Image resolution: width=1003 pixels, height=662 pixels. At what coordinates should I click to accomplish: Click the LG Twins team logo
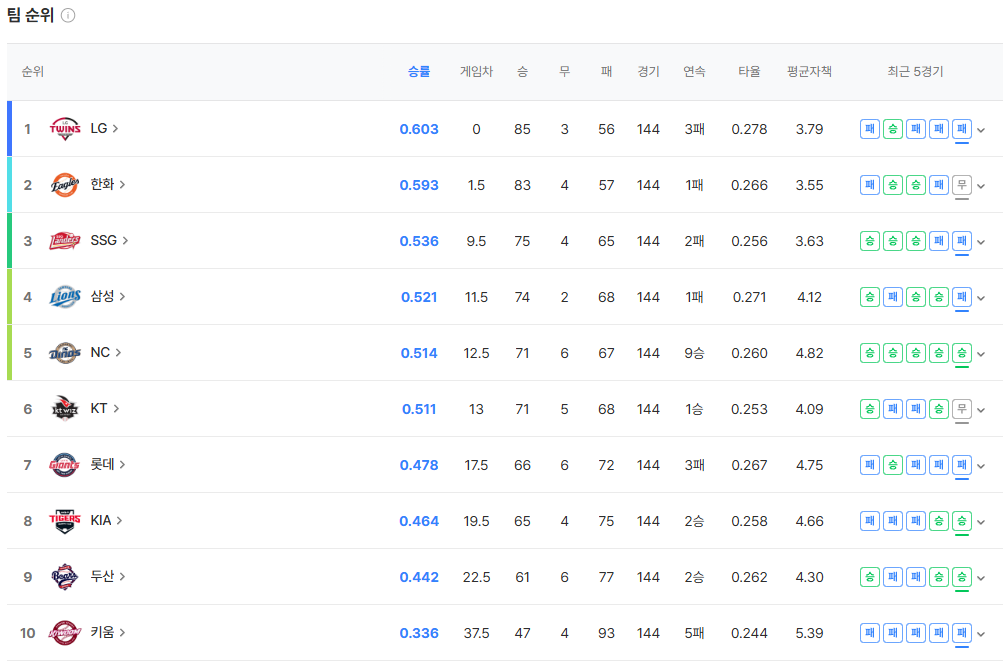65,129
